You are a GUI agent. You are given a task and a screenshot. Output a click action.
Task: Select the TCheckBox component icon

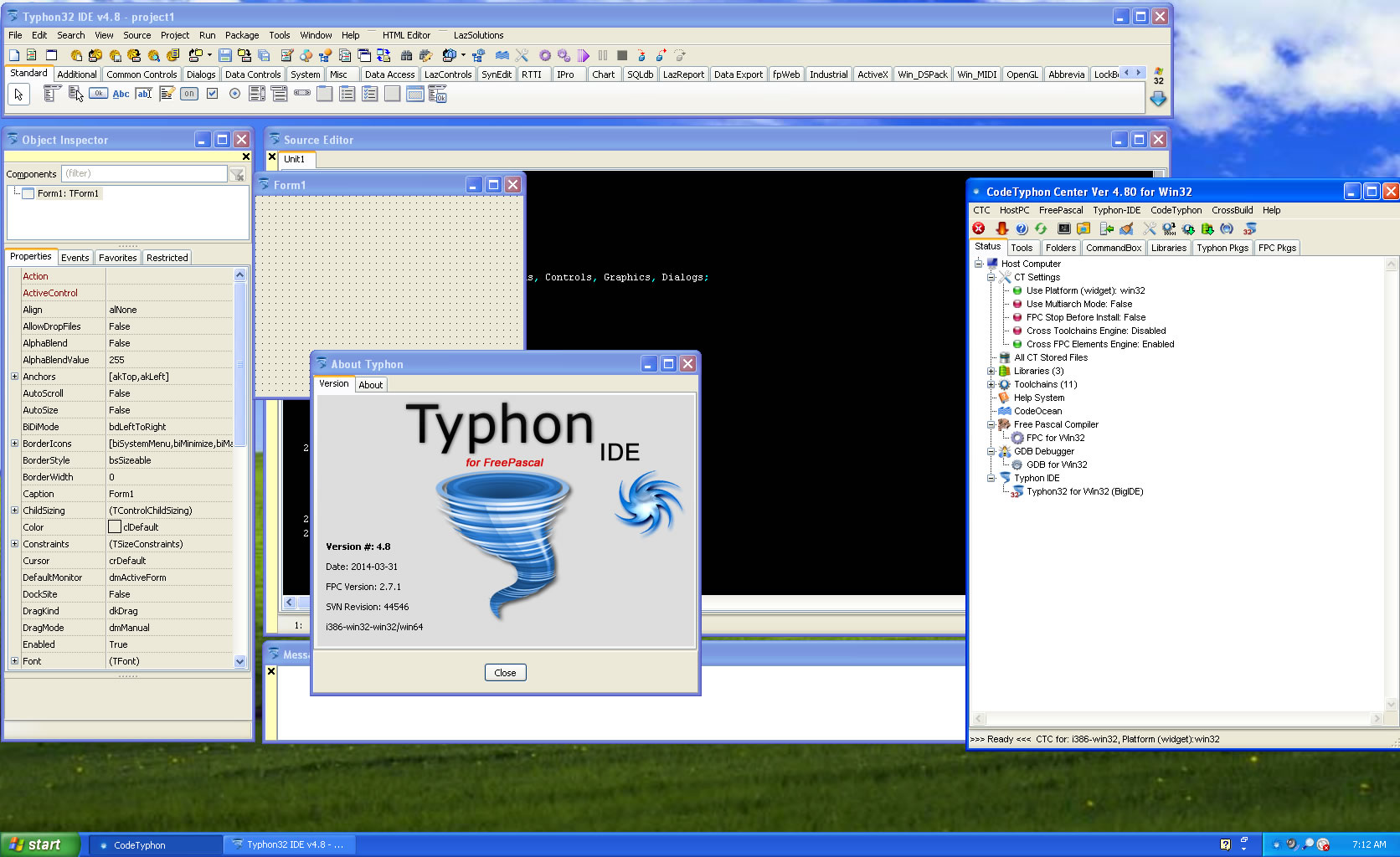pos(212,94)
